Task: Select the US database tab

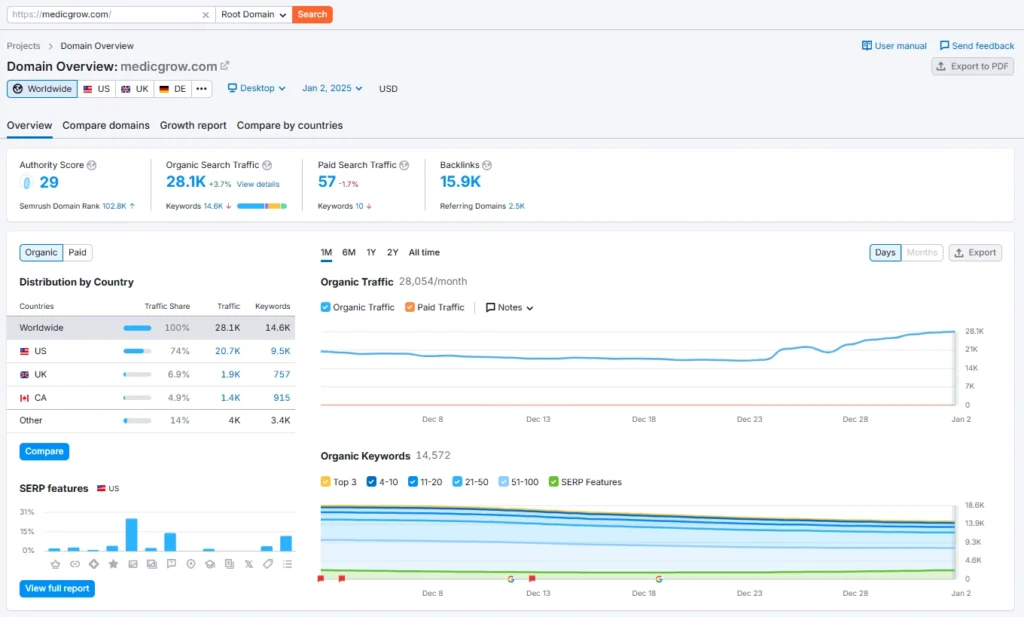Action: 97,89
